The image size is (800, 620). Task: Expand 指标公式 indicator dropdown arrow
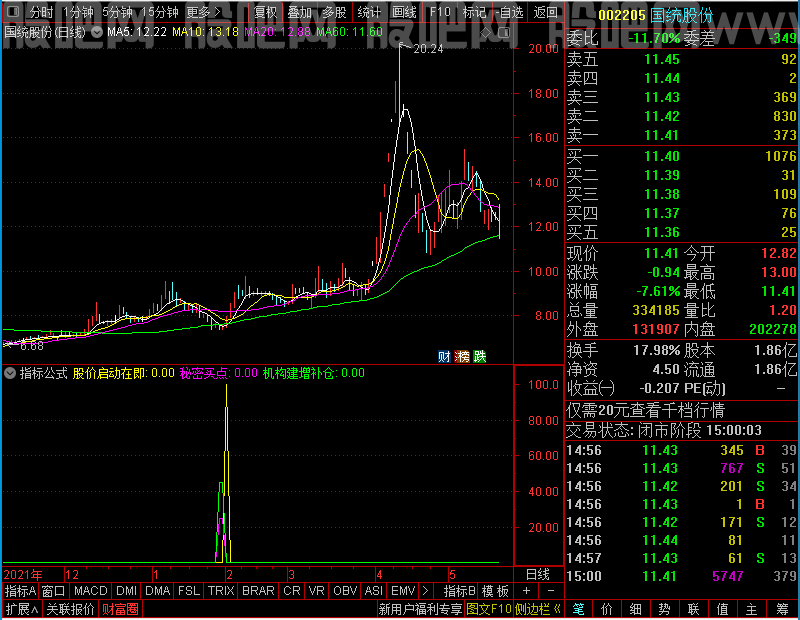point(10,373)
